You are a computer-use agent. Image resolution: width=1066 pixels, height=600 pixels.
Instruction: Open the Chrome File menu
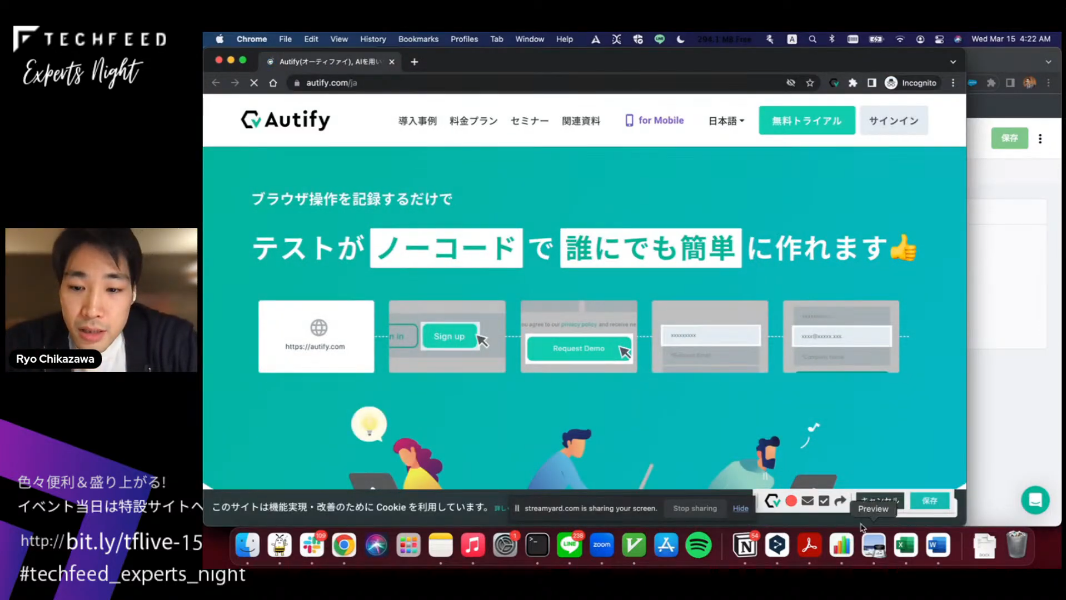286,39
